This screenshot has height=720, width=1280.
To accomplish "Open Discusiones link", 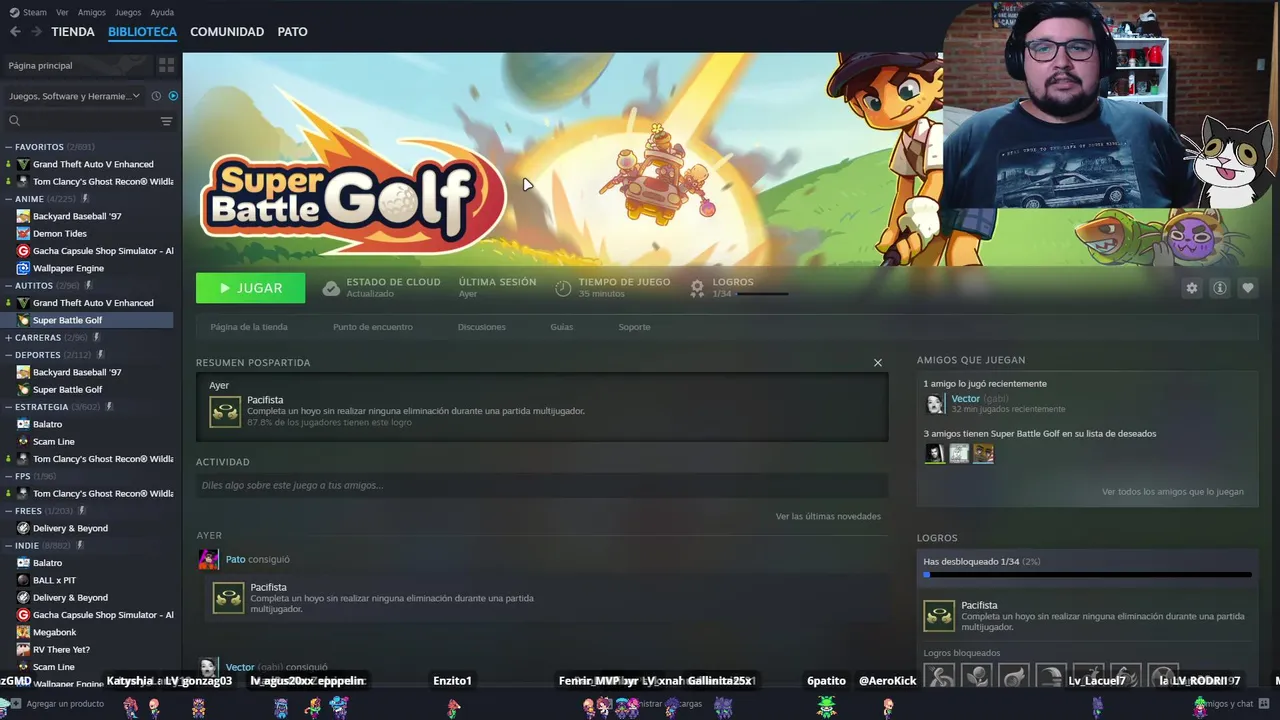I will [x=481, y=327].
